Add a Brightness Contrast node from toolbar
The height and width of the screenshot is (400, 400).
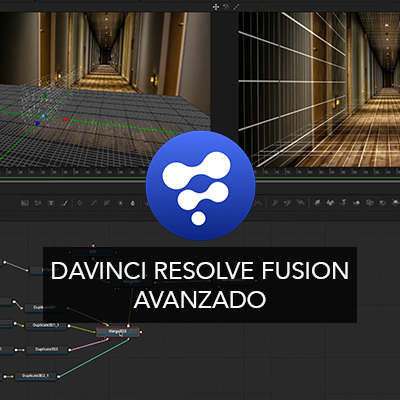[120, 203]
